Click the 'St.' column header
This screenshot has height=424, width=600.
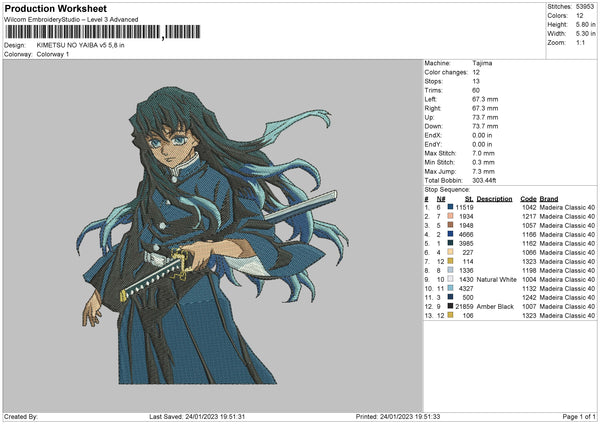[469, 199]
